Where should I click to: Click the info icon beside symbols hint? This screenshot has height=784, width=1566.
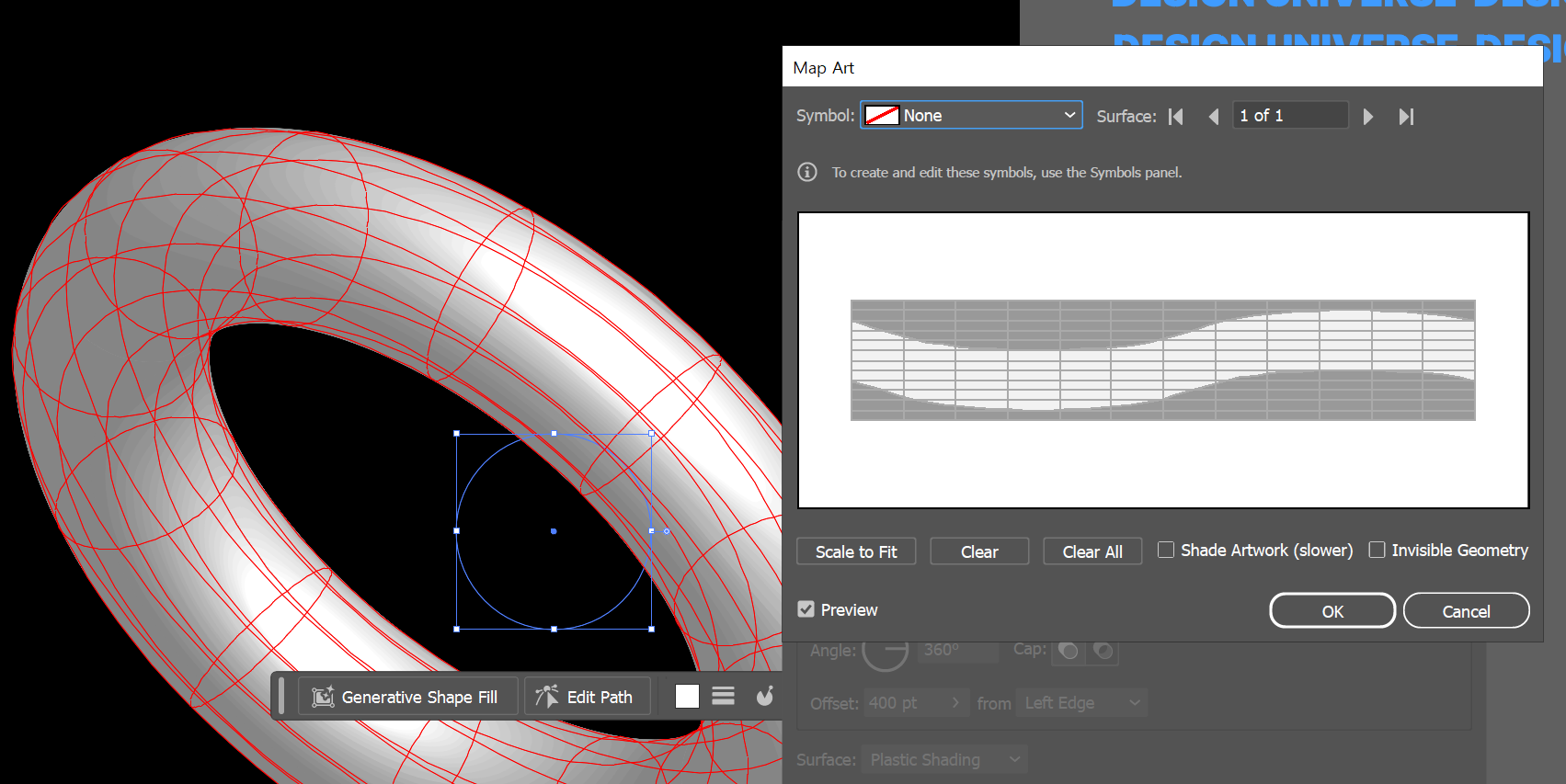(807, 172)
